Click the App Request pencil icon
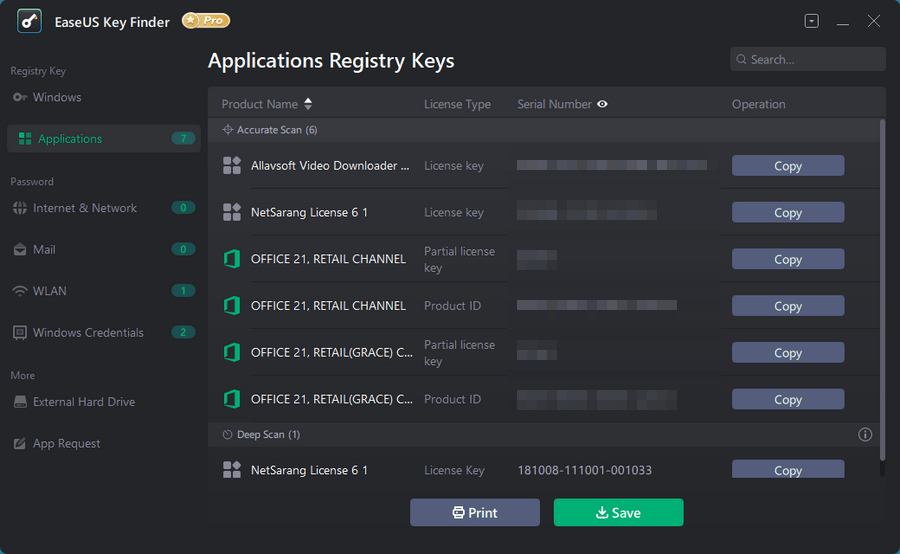The height and width of the screenshot is (554, 900). click(x=20, y=443)
